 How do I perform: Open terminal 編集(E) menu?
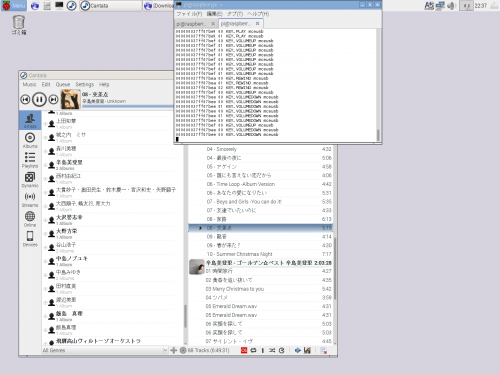point(214,14)
